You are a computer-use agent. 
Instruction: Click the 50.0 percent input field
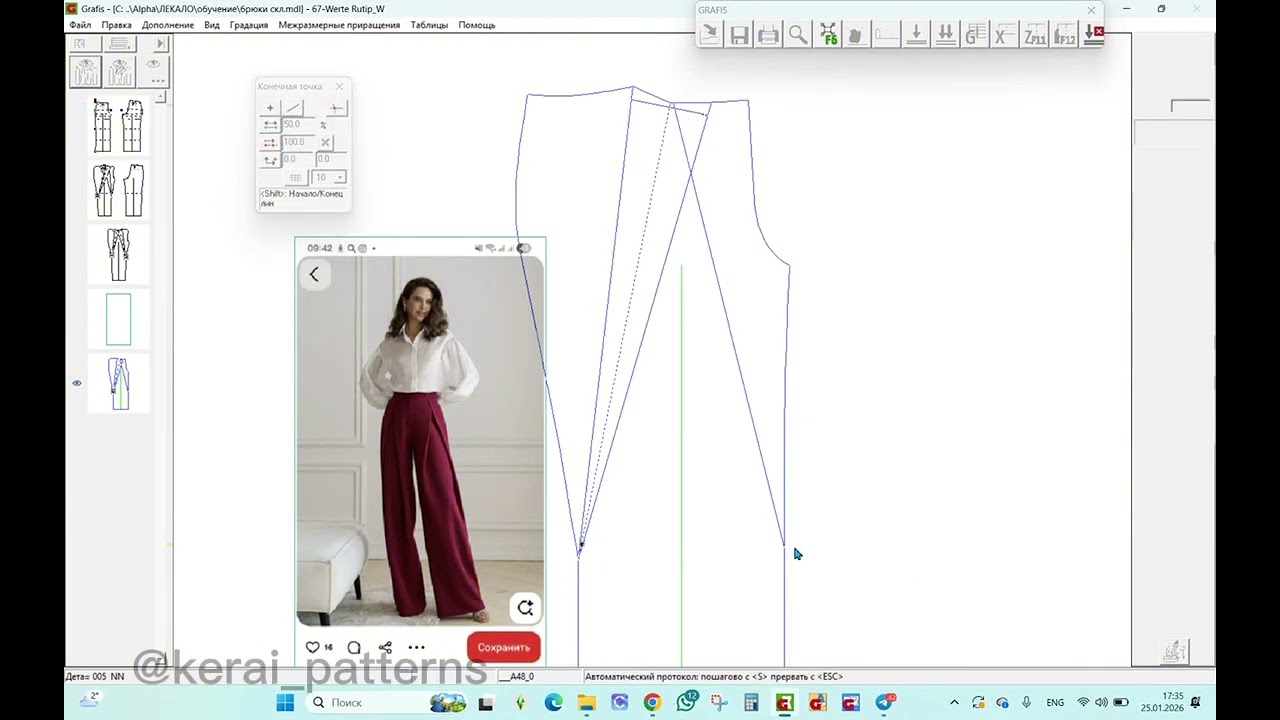299,125
